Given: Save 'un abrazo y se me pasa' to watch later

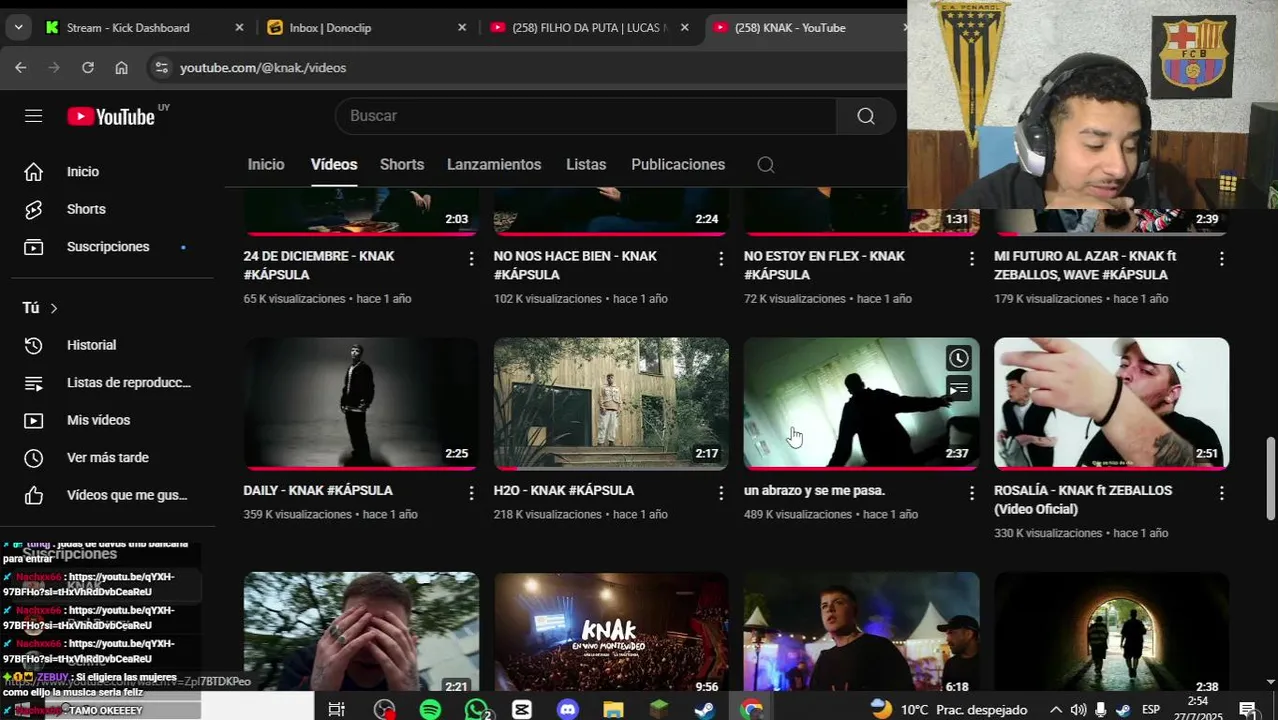Looking at the screenshot, I should click(959, 358).
